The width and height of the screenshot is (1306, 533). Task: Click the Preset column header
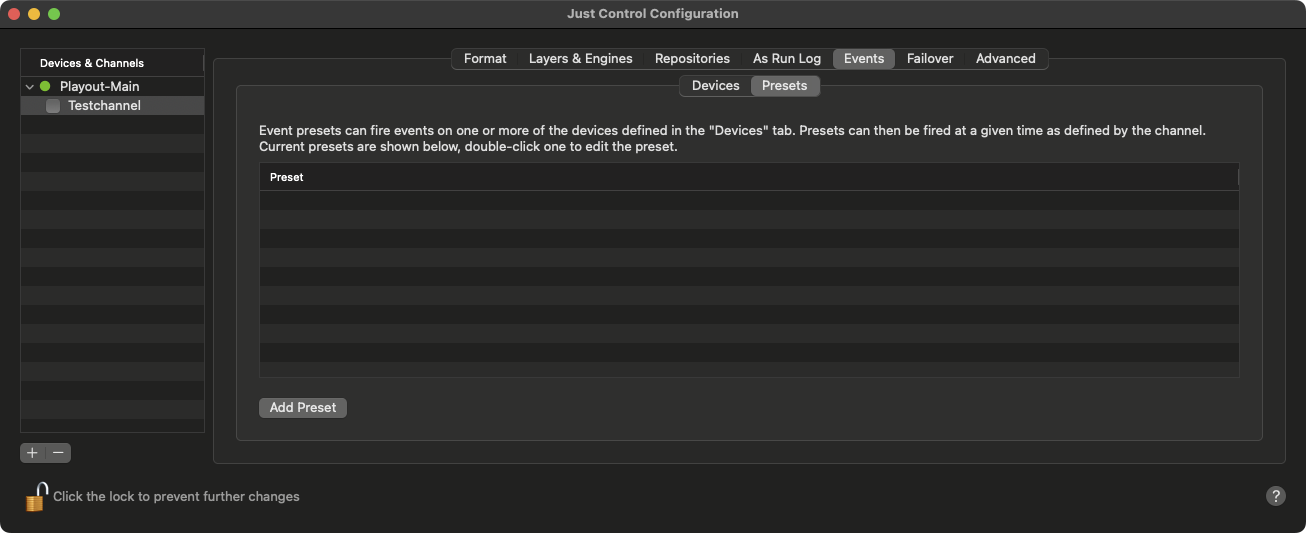749,177
